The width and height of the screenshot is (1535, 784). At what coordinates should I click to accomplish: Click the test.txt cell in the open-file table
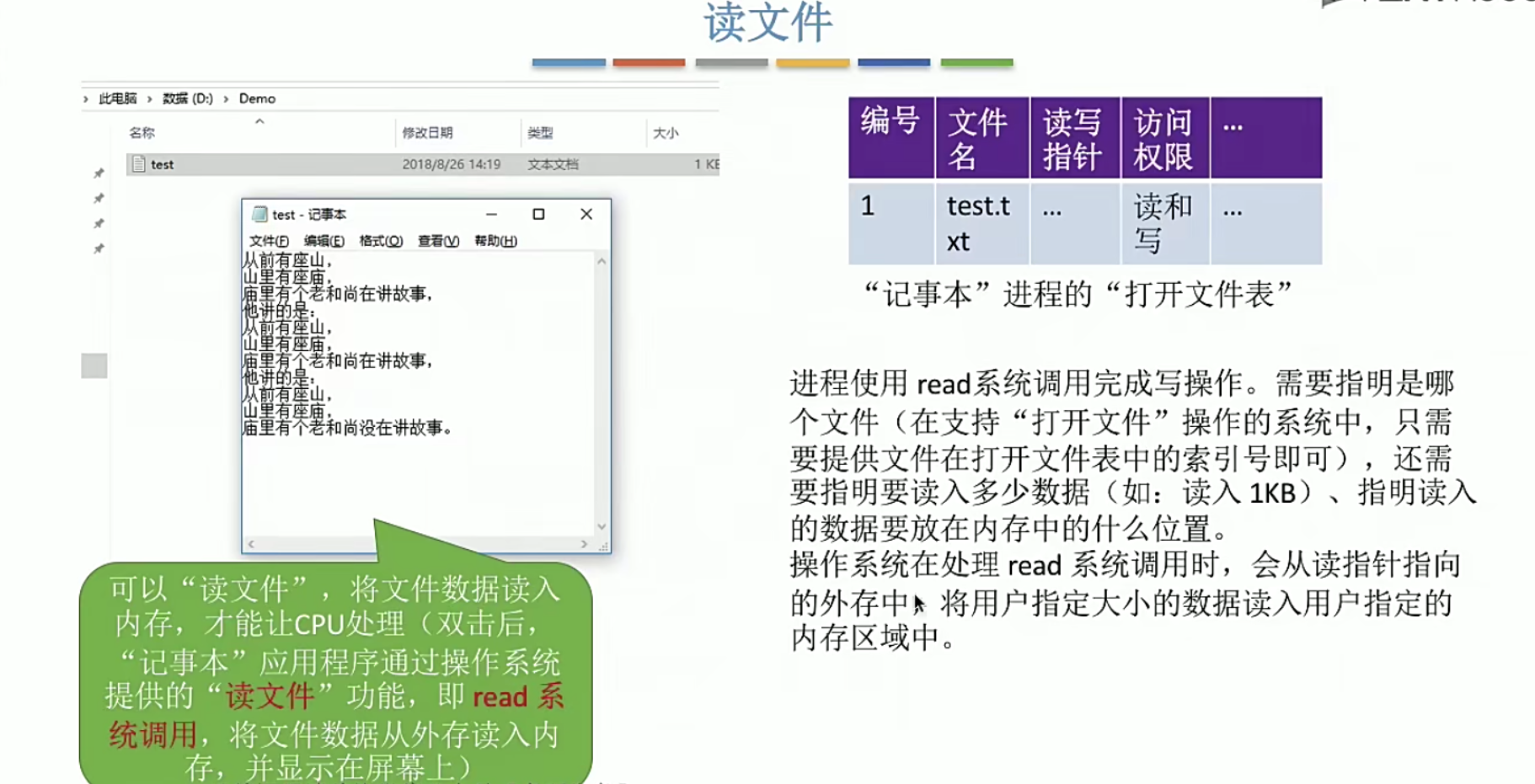click(981, 224)
